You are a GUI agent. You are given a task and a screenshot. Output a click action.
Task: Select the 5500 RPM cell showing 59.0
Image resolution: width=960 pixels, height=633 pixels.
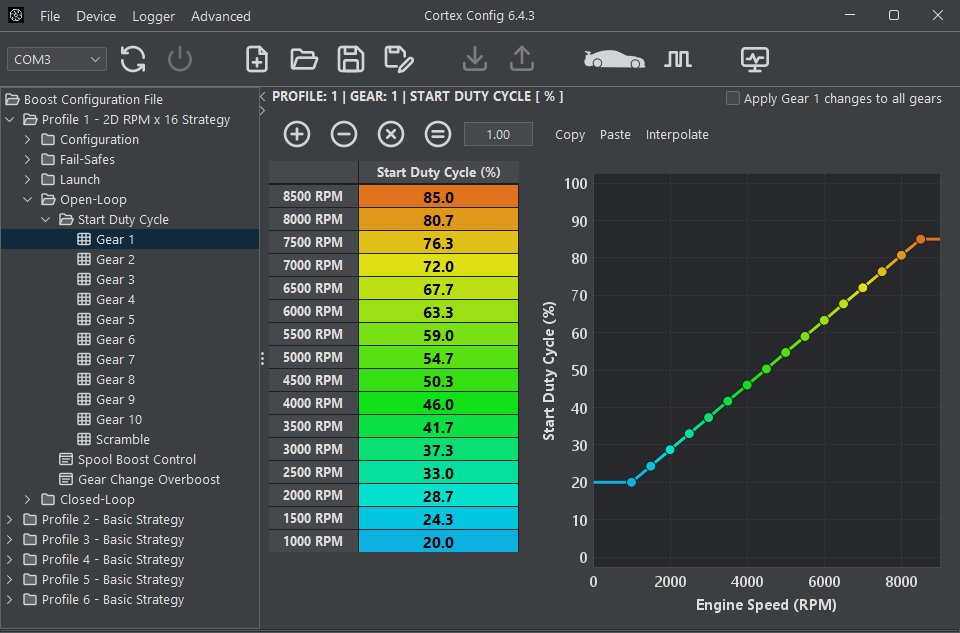click(x=438, y=335)
